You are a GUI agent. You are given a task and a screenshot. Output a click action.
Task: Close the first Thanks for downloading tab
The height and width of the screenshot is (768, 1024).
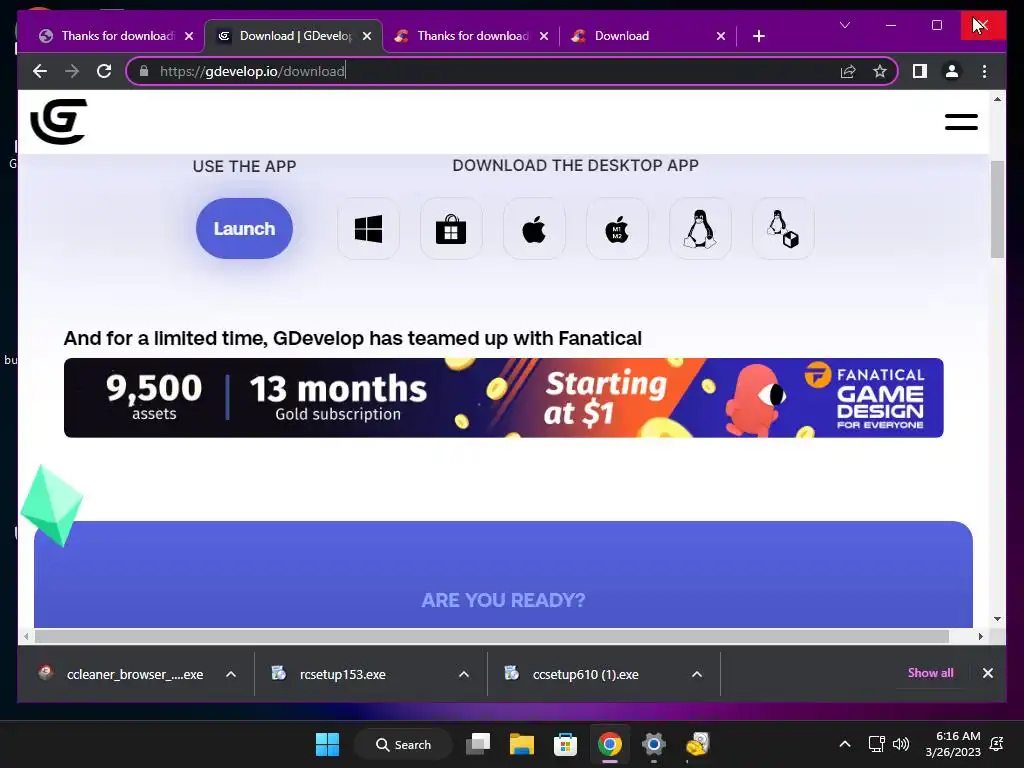pyautogui.click(x=189, y=36)
